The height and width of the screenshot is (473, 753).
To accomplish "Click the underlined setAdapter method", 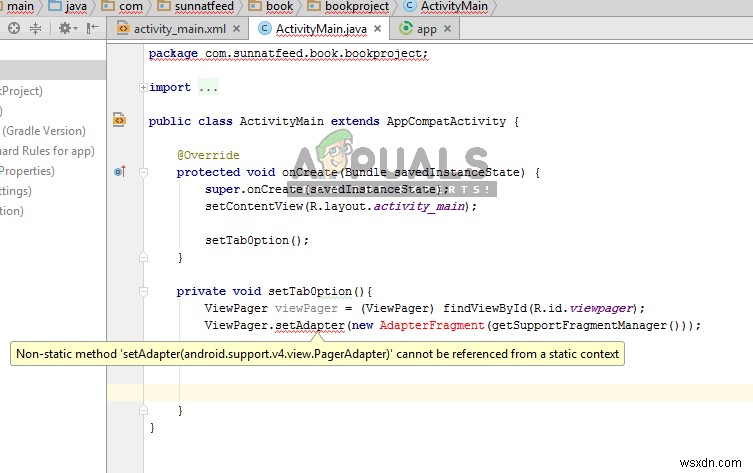I will click(x=310, y=325).
